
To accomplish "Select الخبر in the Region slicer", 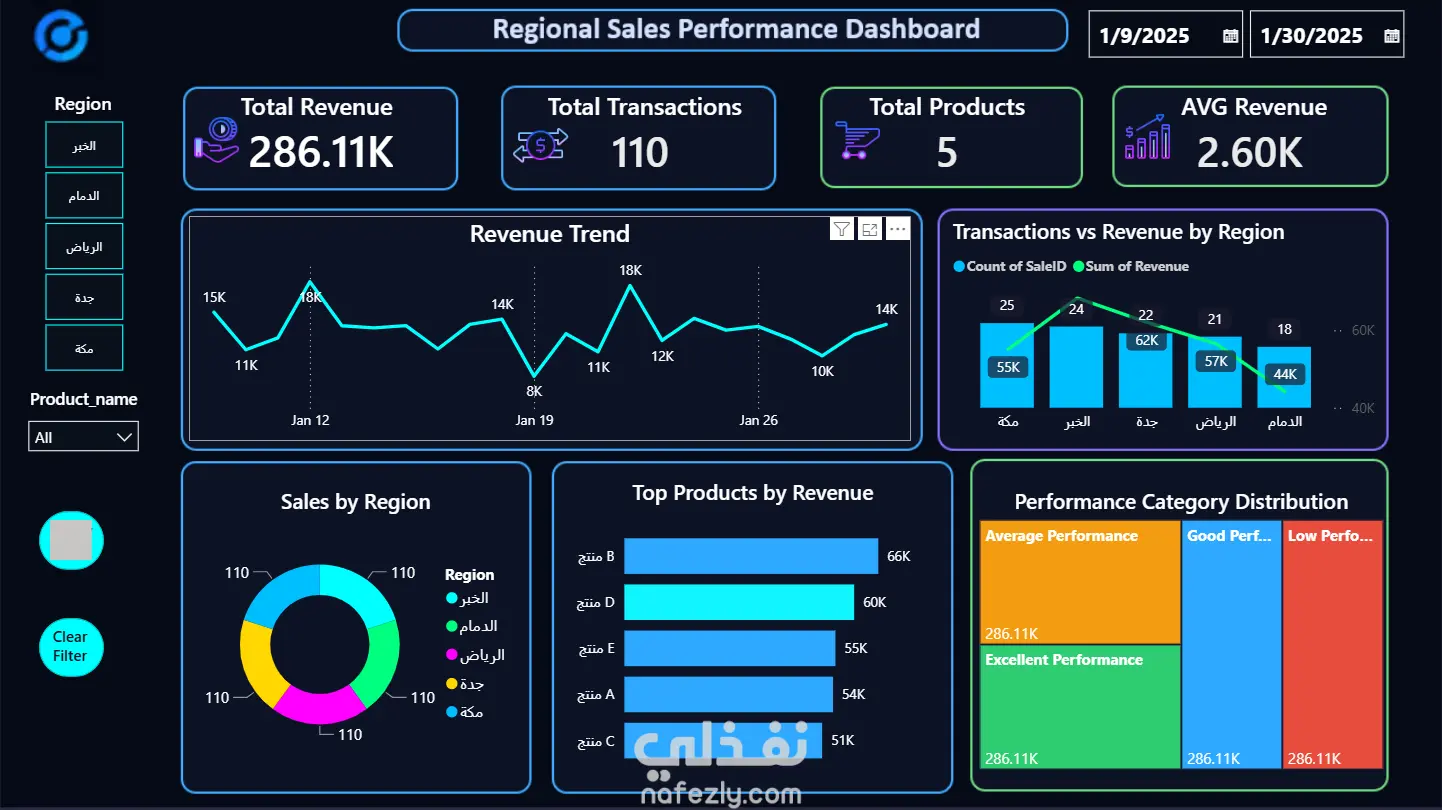I will pos(84,146).
